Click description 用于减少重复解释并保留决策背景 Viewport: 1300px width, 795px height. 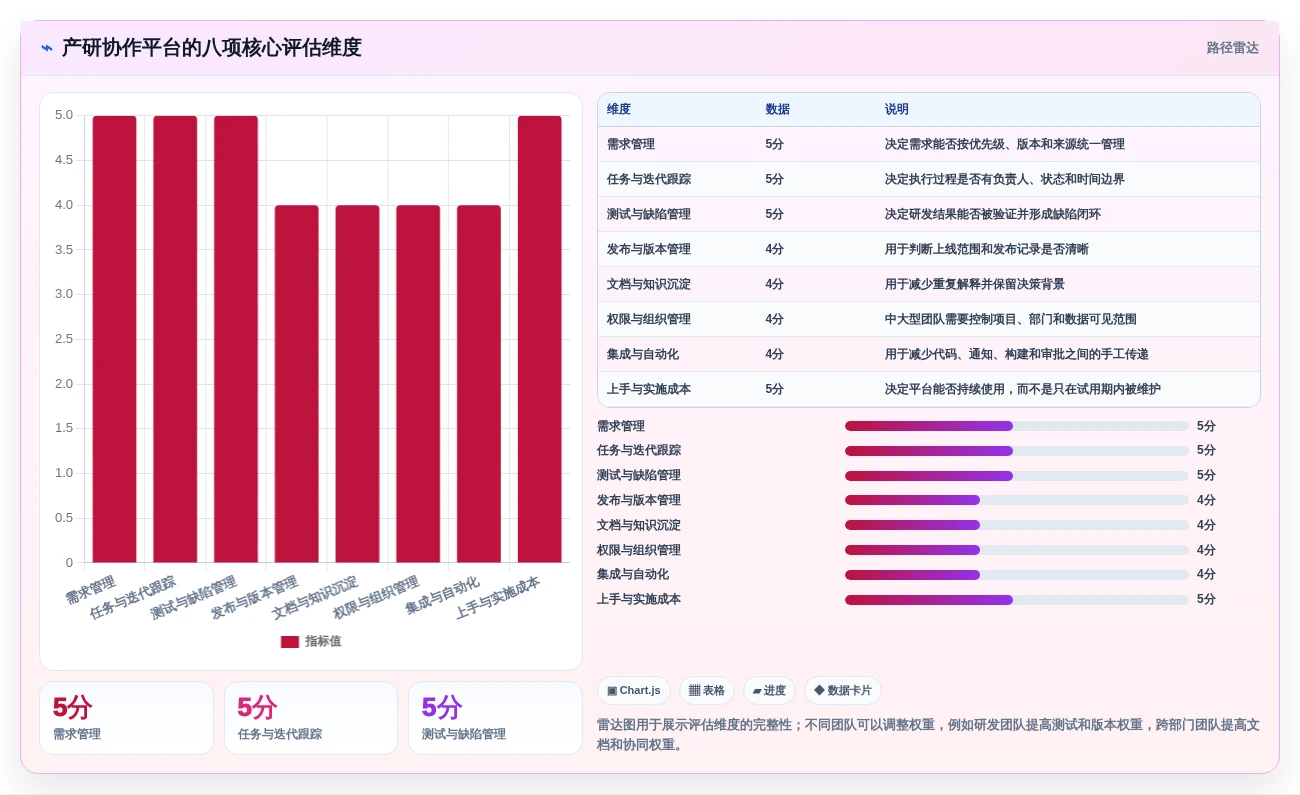coord(975,285)
